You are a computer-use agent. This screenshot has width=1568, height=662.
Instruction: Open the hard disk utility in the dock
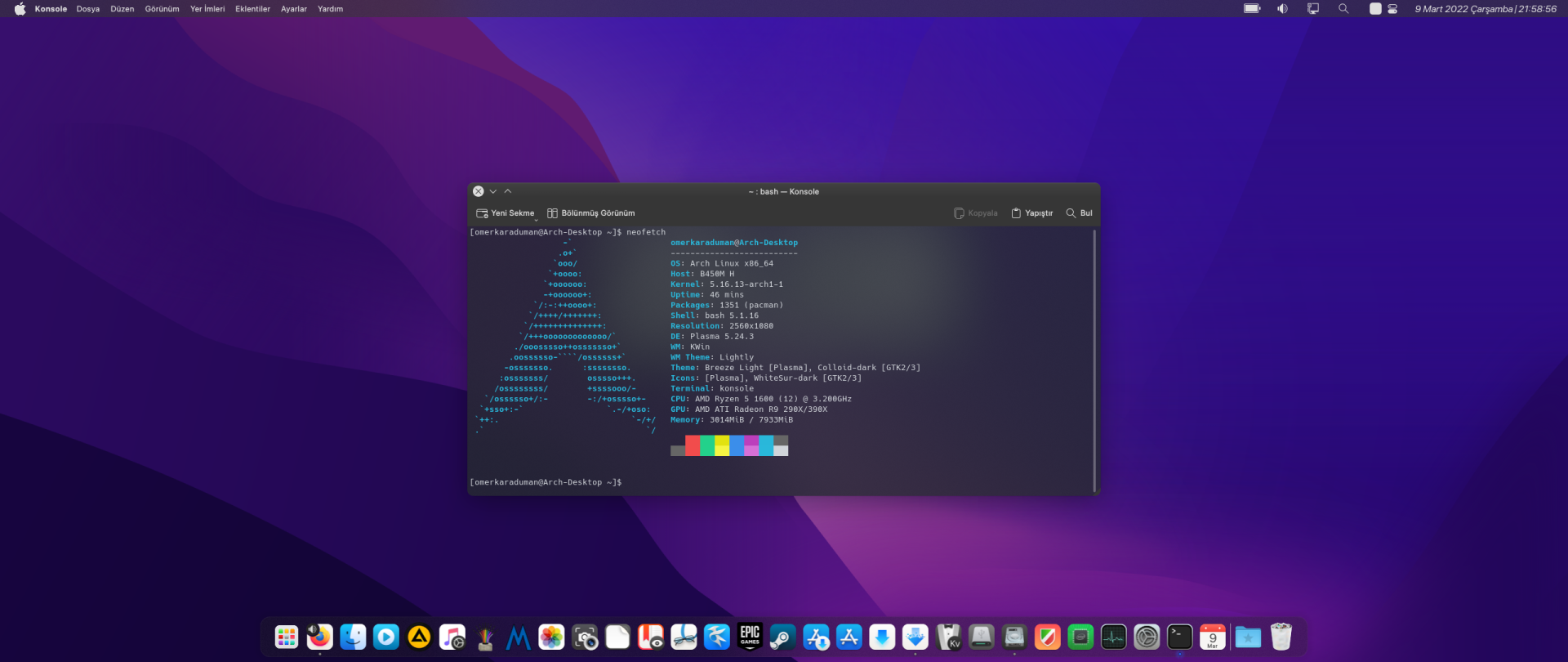point(1014,637)
